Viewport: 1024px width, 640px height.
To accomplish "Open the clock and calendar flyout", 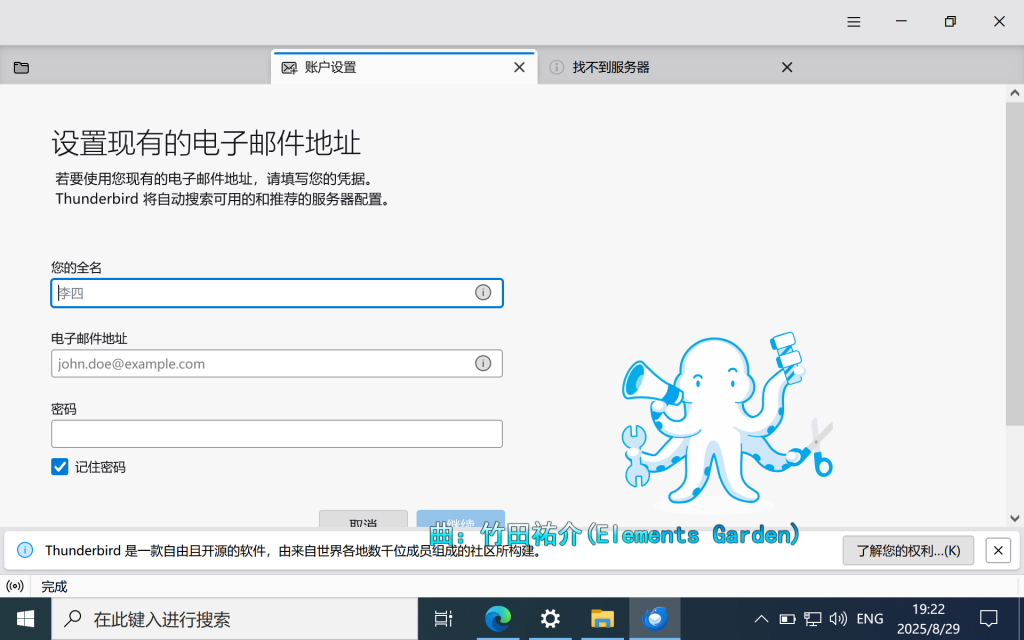I will point(928,618).
